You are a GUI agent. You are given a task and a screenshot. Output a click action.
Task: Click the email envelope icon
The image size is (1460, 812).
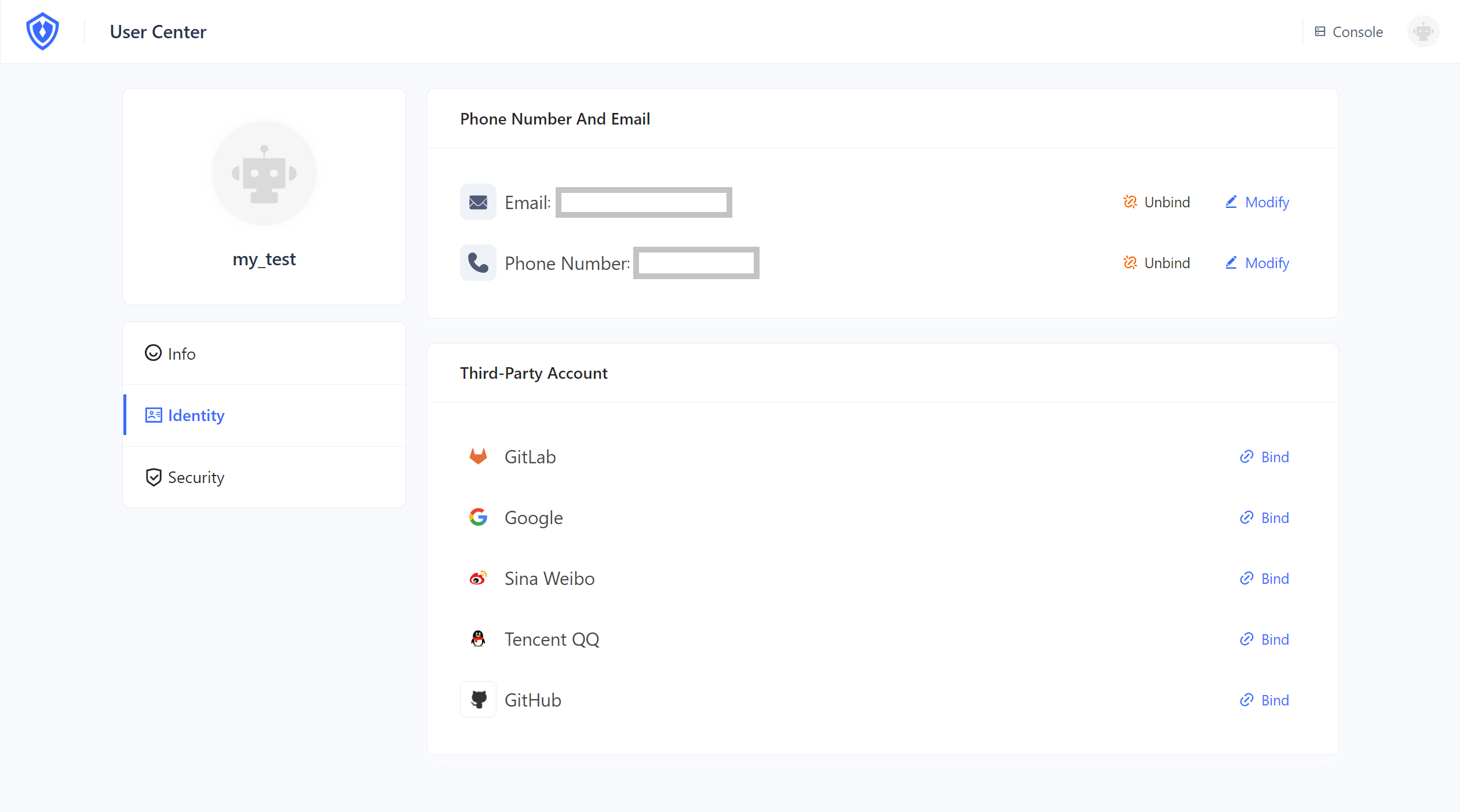point(478,202)
